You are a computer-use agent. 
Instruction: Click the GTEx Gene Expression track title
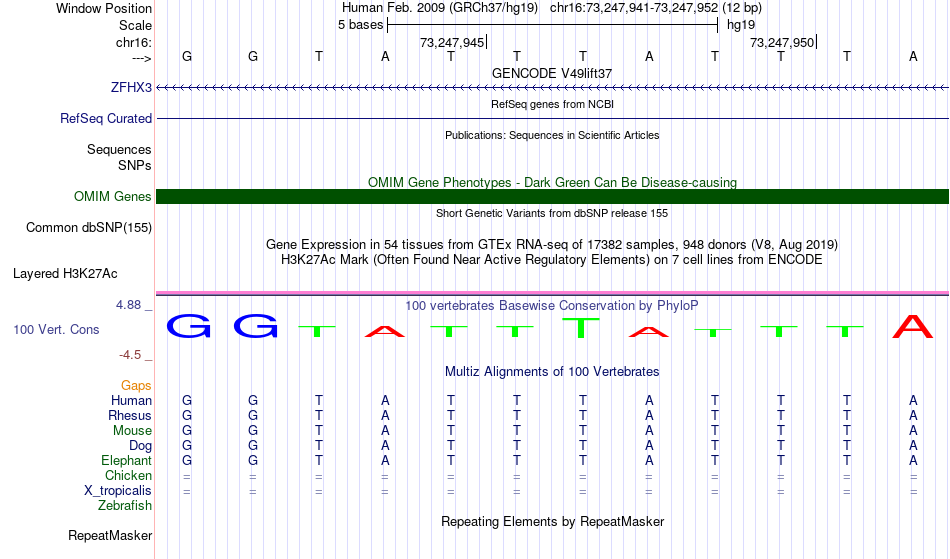pos(552,245)
